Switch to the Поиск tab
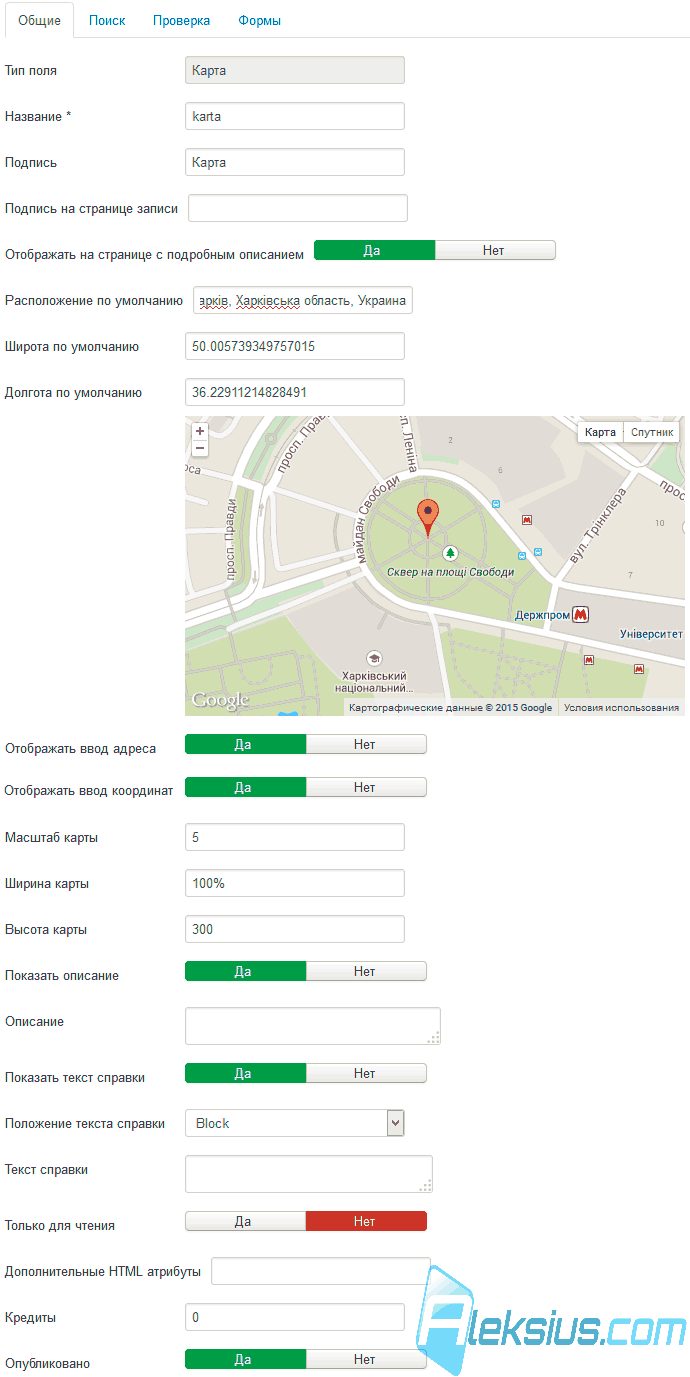 tap(107, 20)
